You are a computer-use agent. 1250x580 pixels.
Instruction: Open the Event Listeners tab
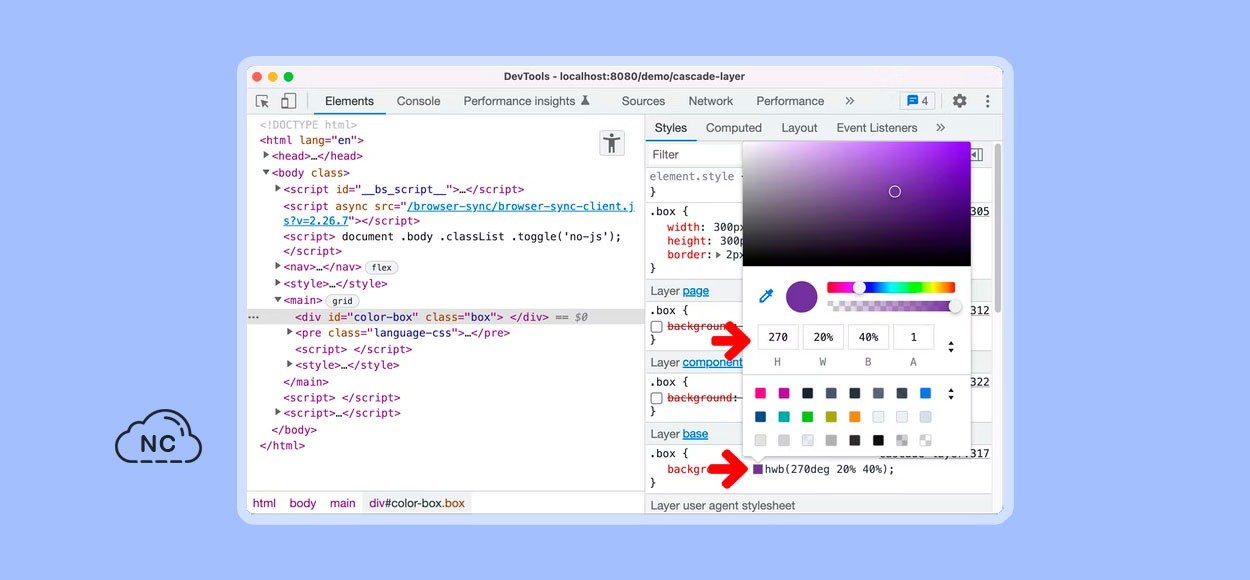tap(877, 128)
